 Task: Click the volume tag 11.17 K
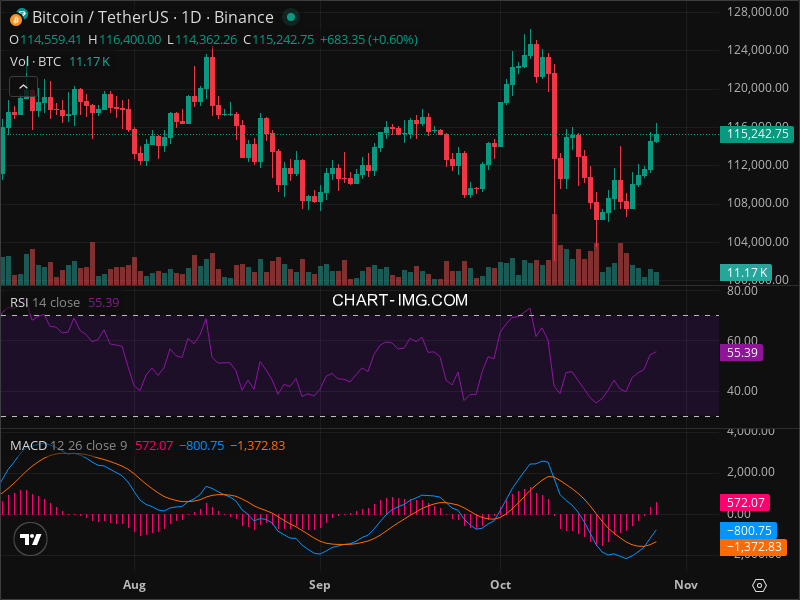(x=745, y=272)
